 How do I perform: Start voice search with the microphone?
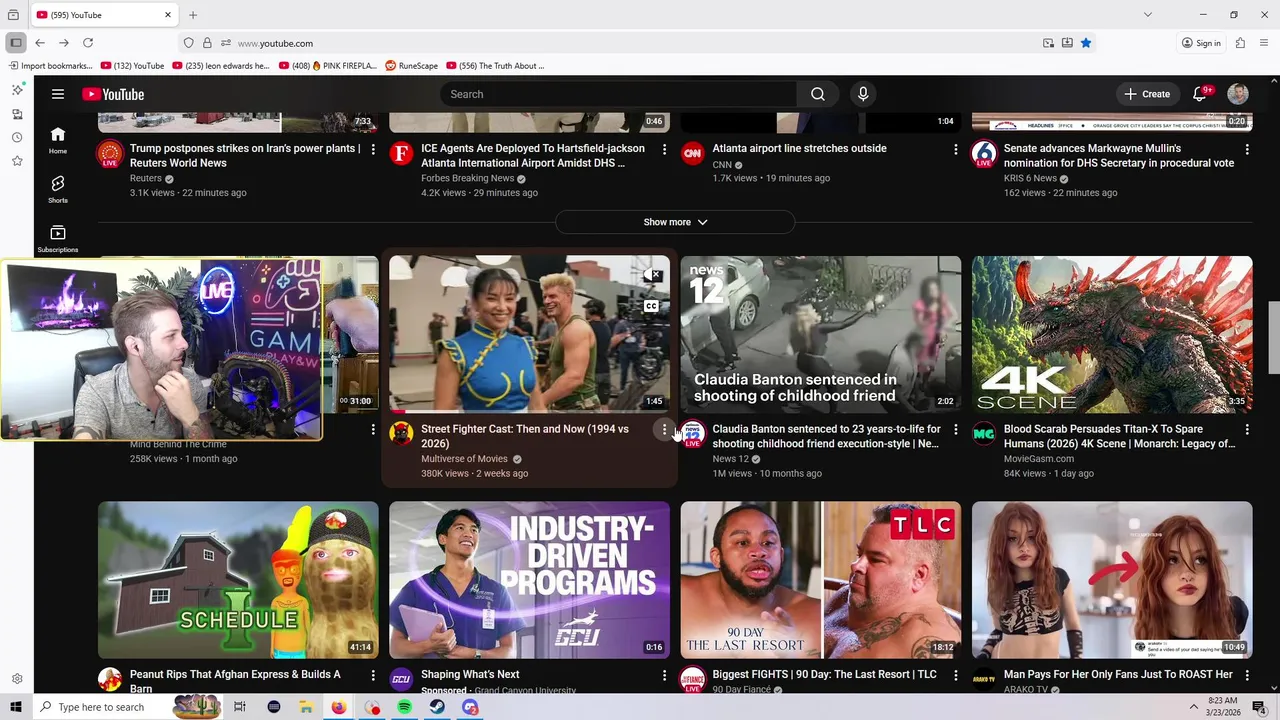point(863,94)
